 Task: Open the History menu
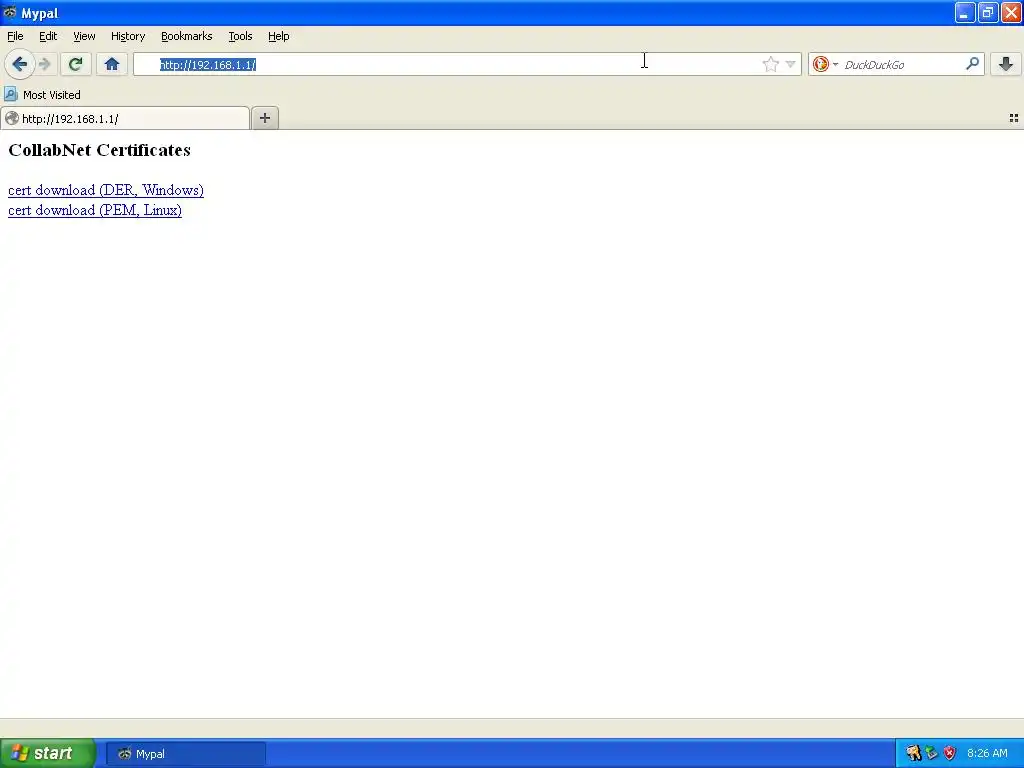click(128, 36)
